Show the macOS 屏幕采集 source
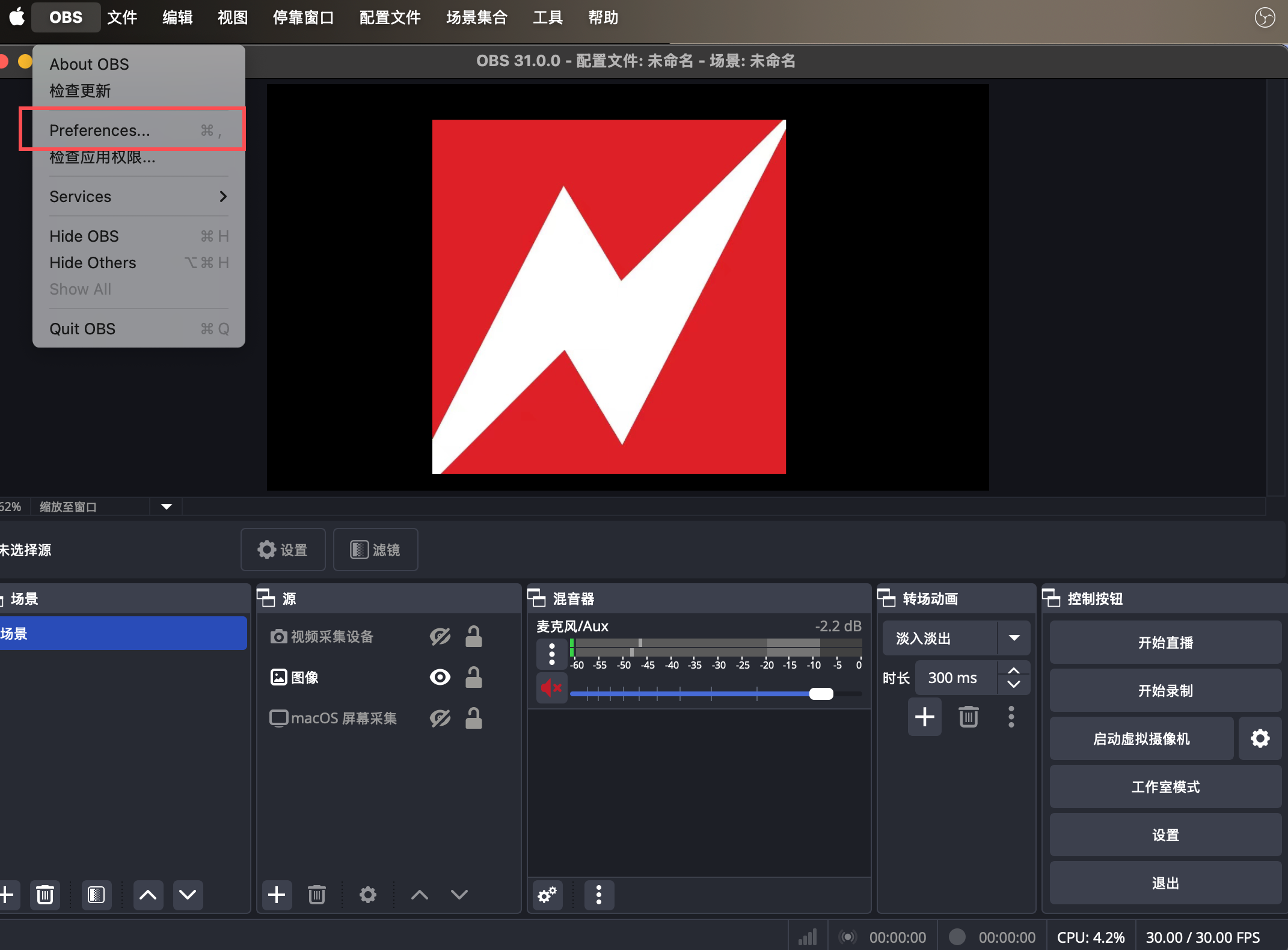Image resolution: width=1288 pixels, height=950 pixels. tap(440, 718)
